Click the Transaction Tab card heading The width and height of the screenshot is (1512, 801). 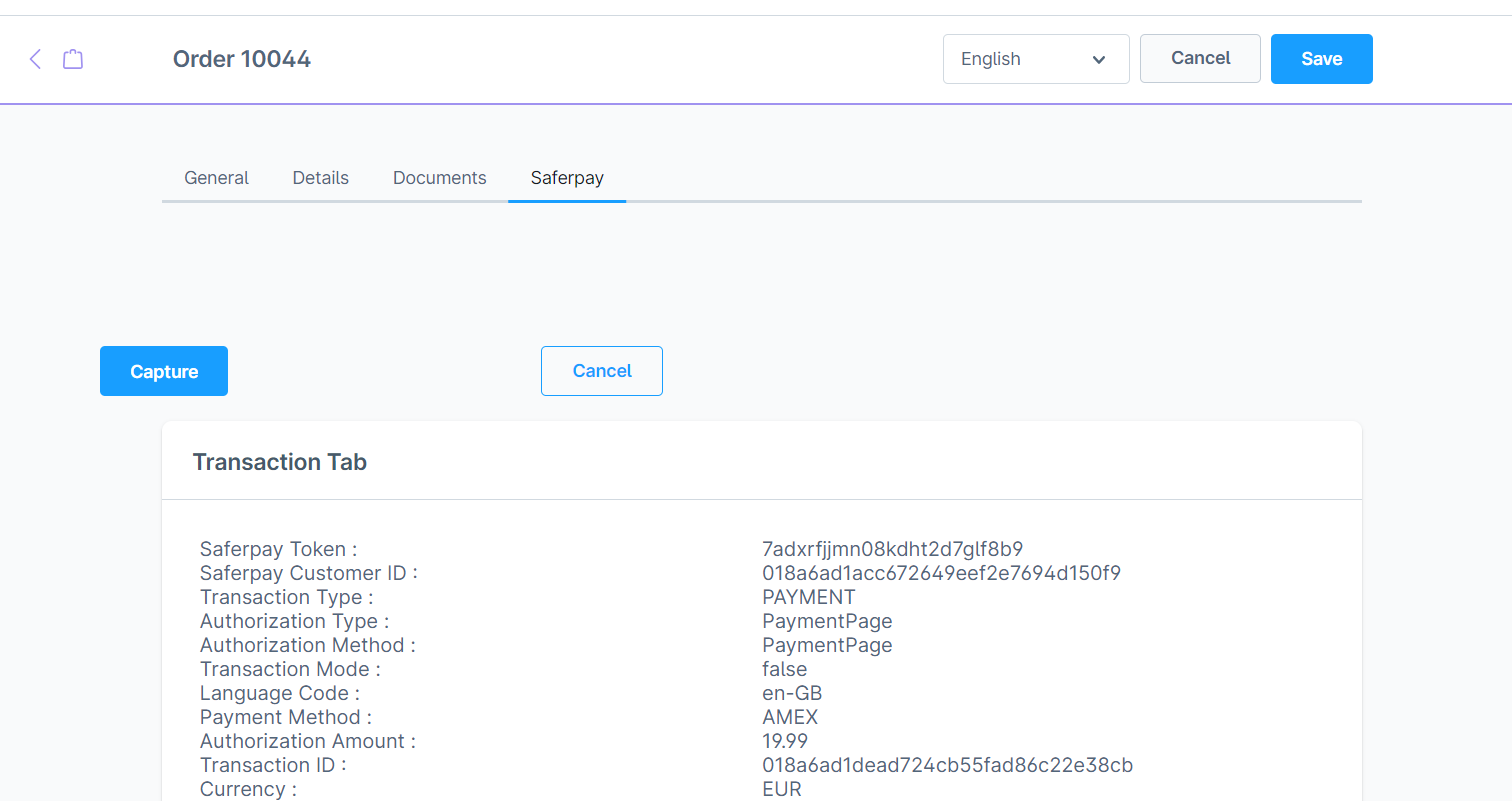(279, 462)
